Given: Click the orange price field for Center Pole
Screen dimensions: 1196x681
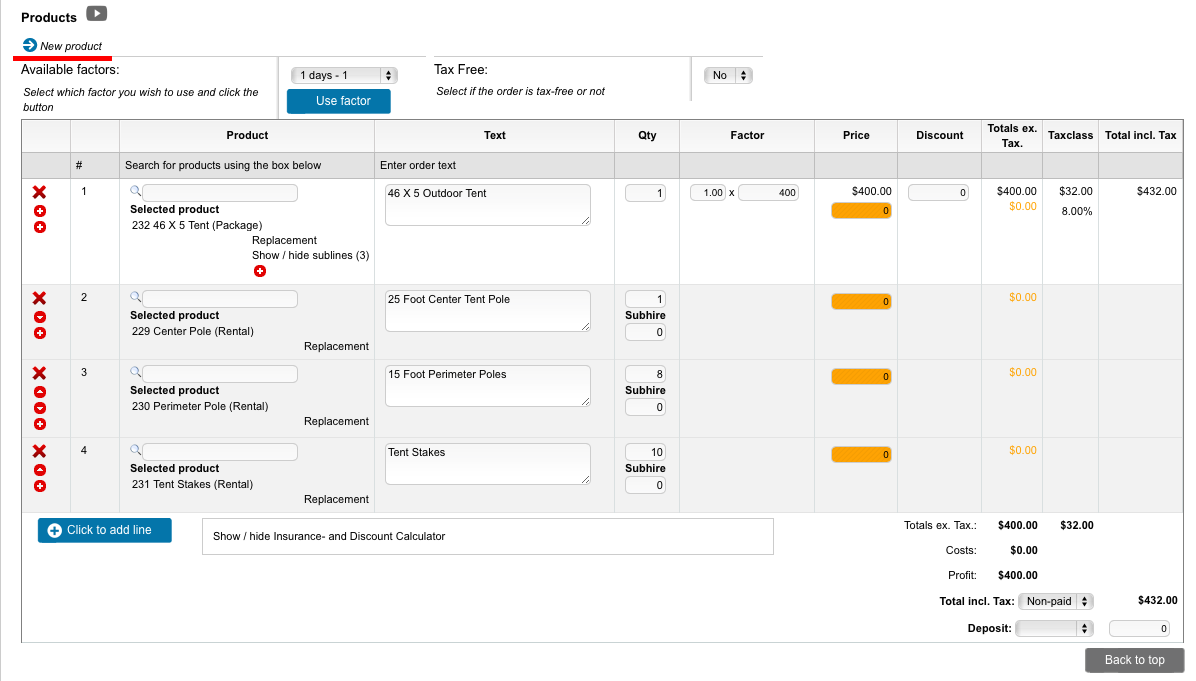Looking at the screenshot, I should point(861,302).
